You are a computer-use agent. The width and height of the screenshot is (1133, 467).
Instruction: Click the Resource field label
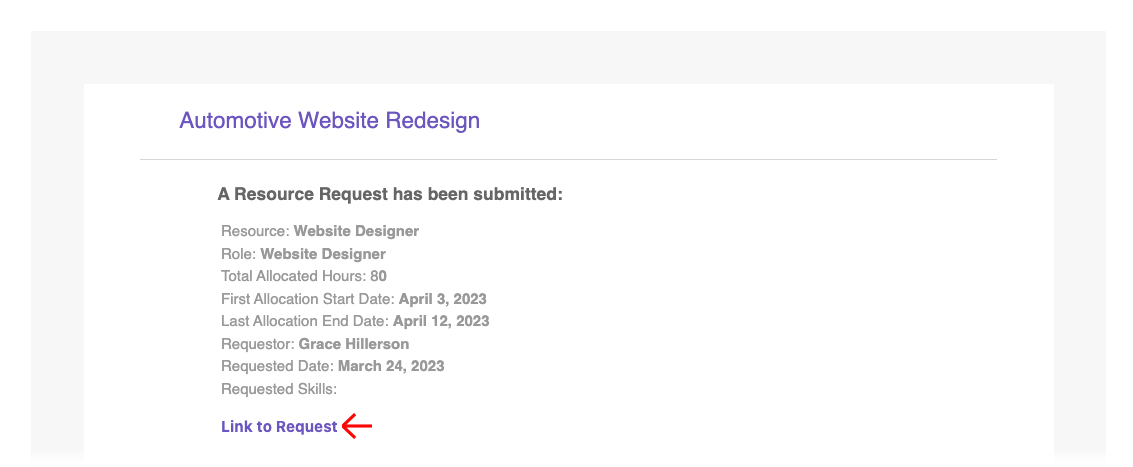point(255,231)
